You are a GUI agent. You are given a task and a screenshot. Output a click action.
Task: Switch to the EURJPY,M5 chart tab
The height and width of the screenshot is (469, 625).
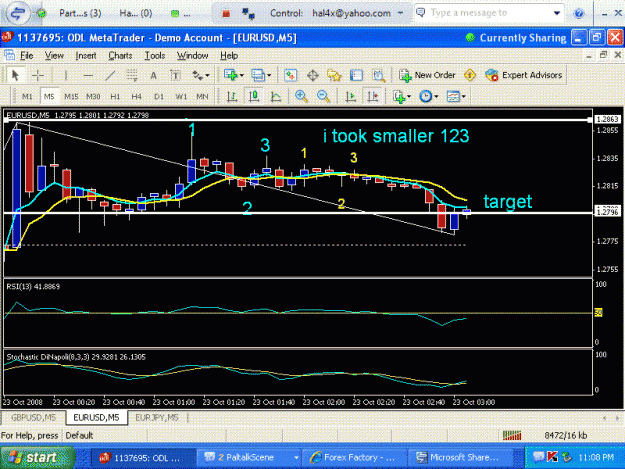pos(157,418)
